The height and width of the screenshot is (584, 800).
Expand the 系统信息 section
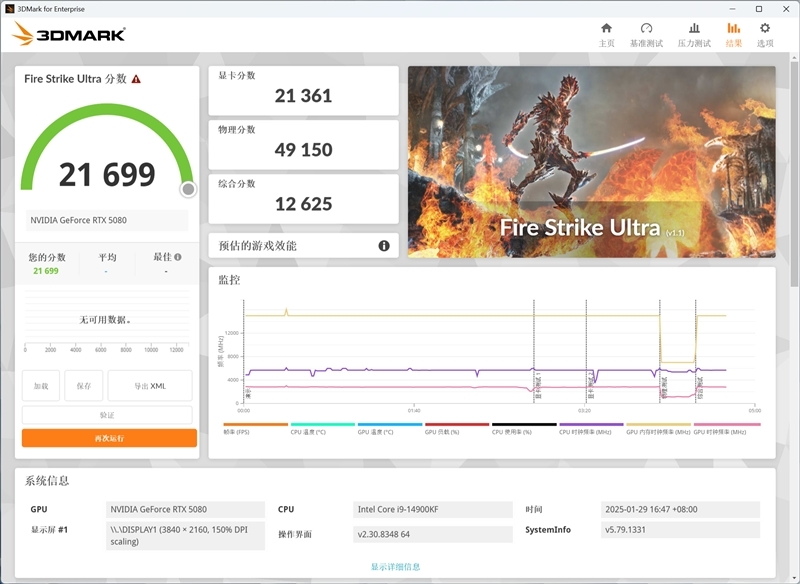pyautogui.click(x=50, y=479)
